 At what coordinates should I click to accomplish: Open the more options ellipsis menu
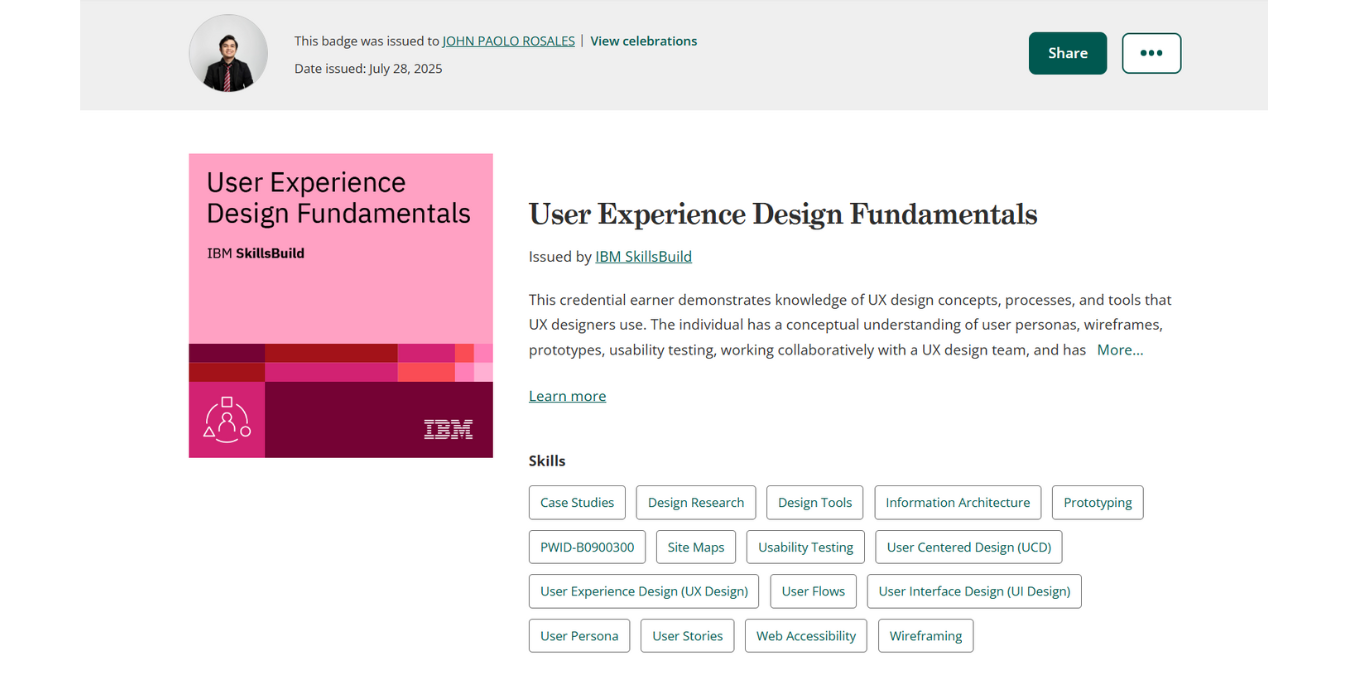coord(1151,53)
